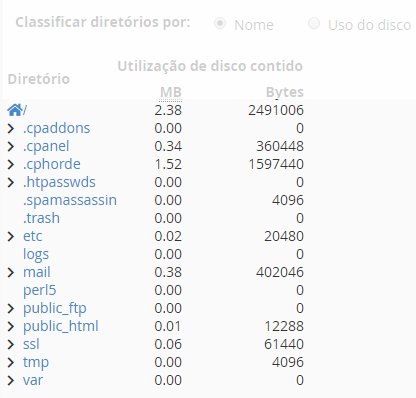Open the perl5 folder link

tap(40, 290)
